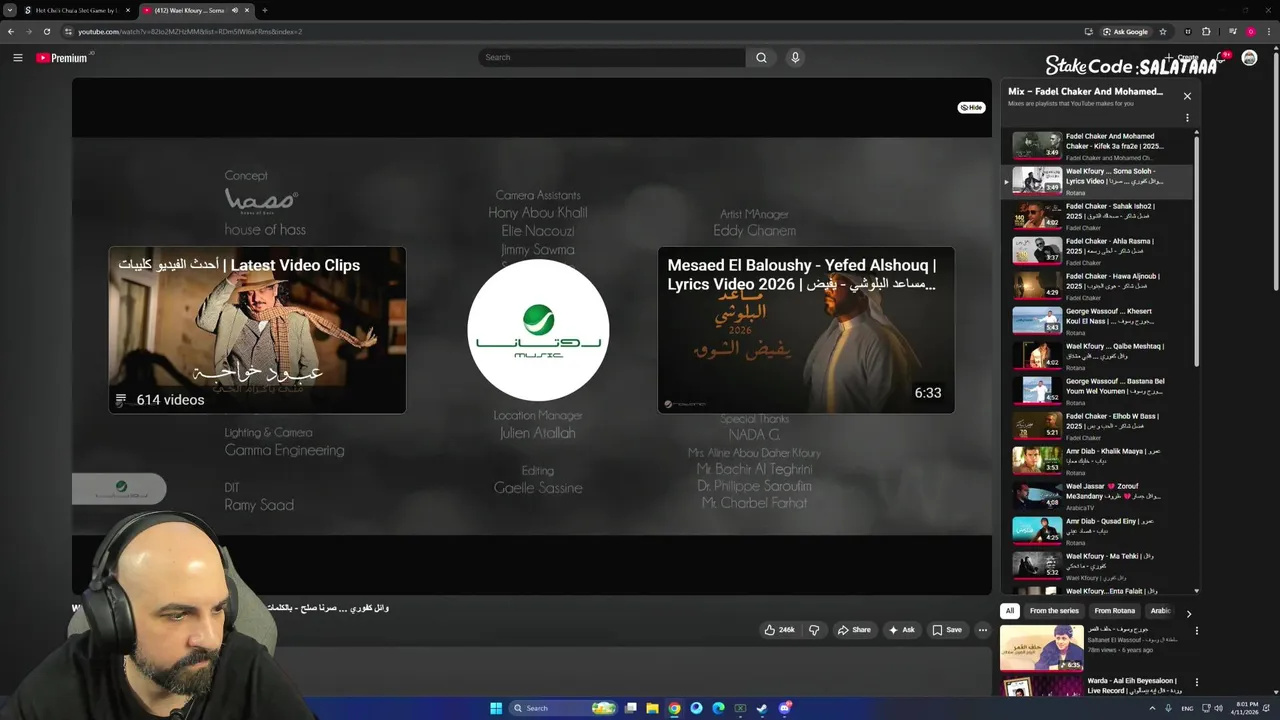
Task: Open the Windows Start menu
Action: click(x=496, y=708)
